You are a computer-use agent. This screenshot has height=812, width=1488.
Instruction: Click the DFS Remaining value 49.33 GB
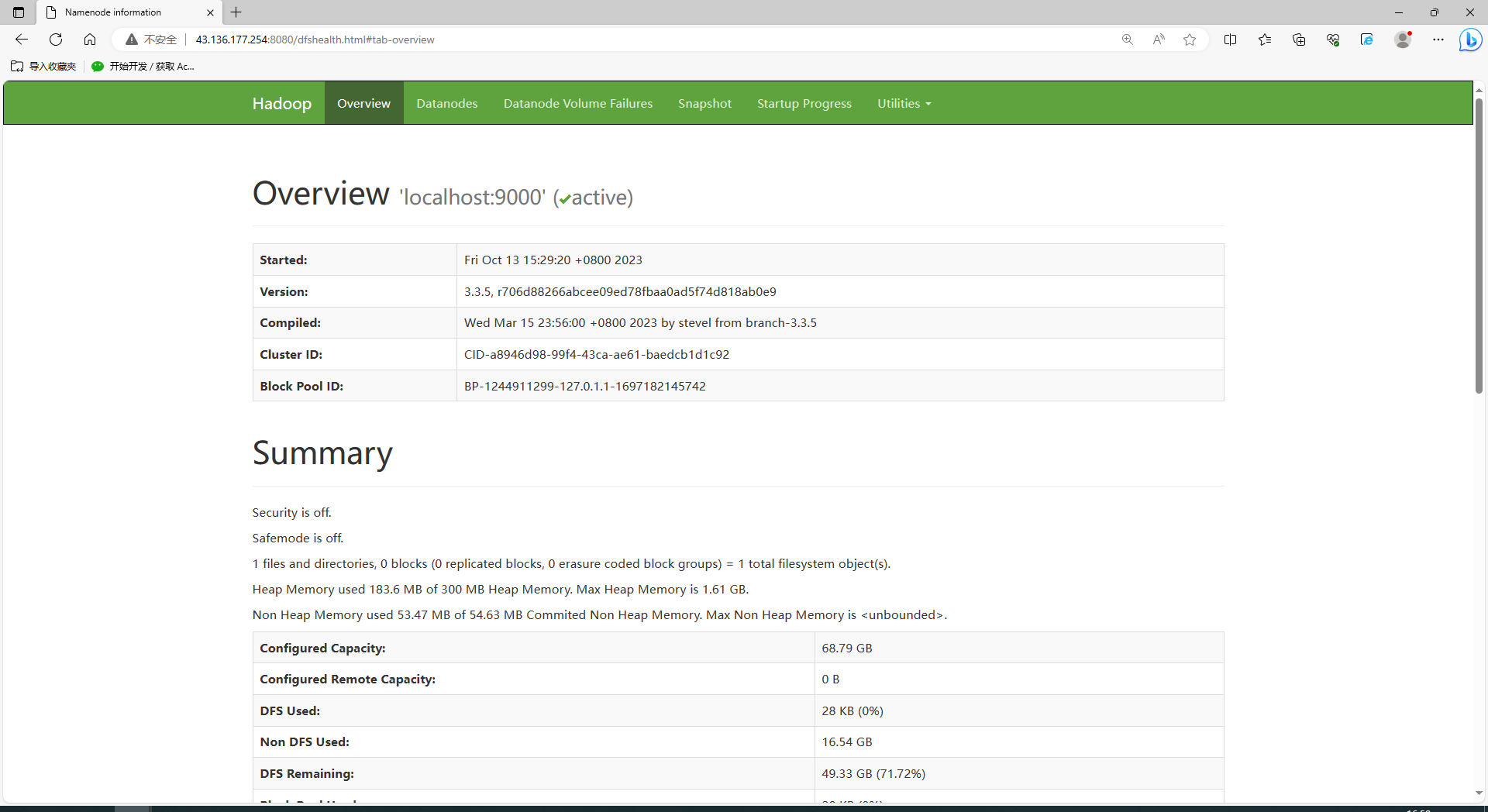tap(873, 774)
